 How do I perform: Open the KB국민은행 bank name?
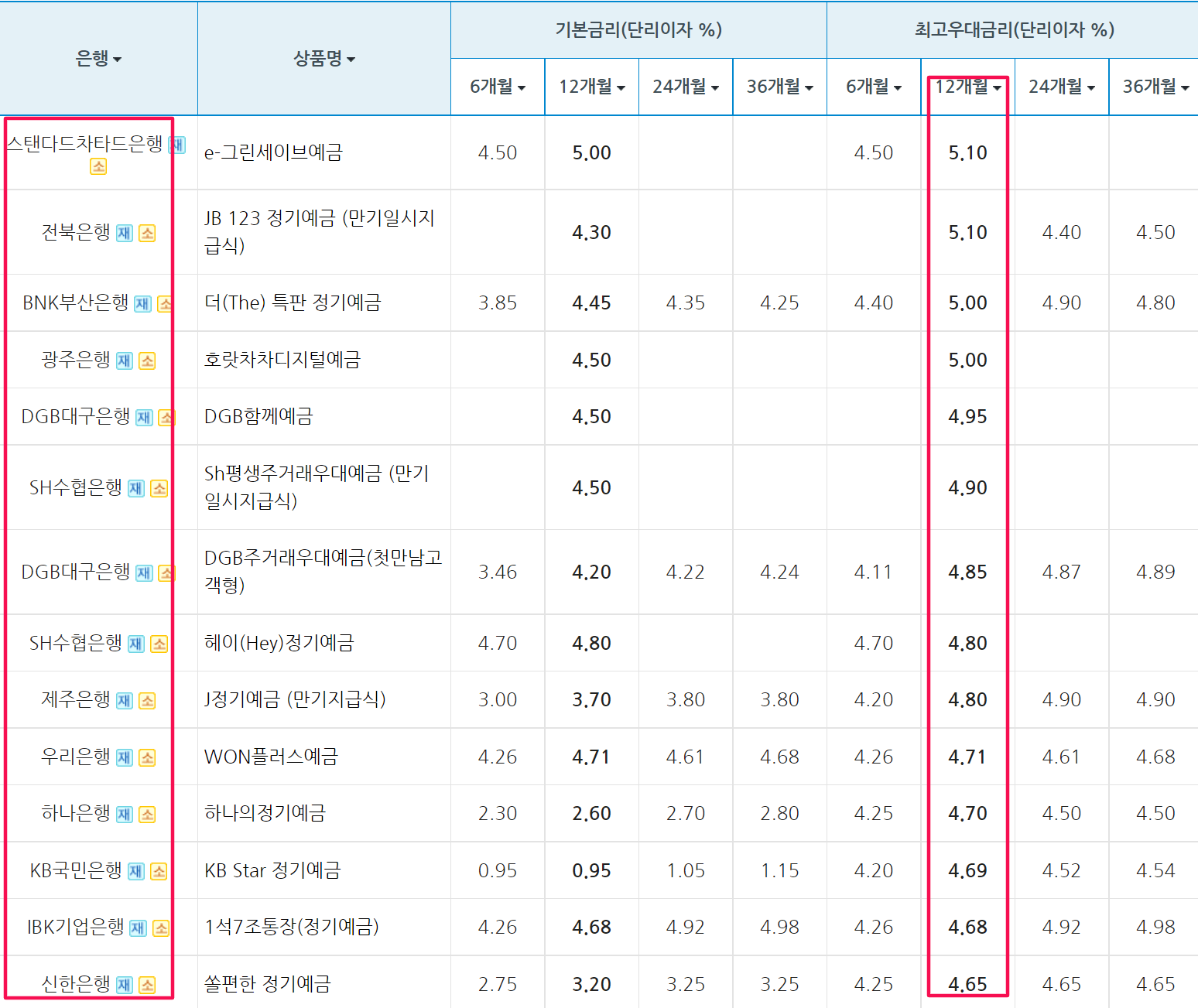[76, 870]
